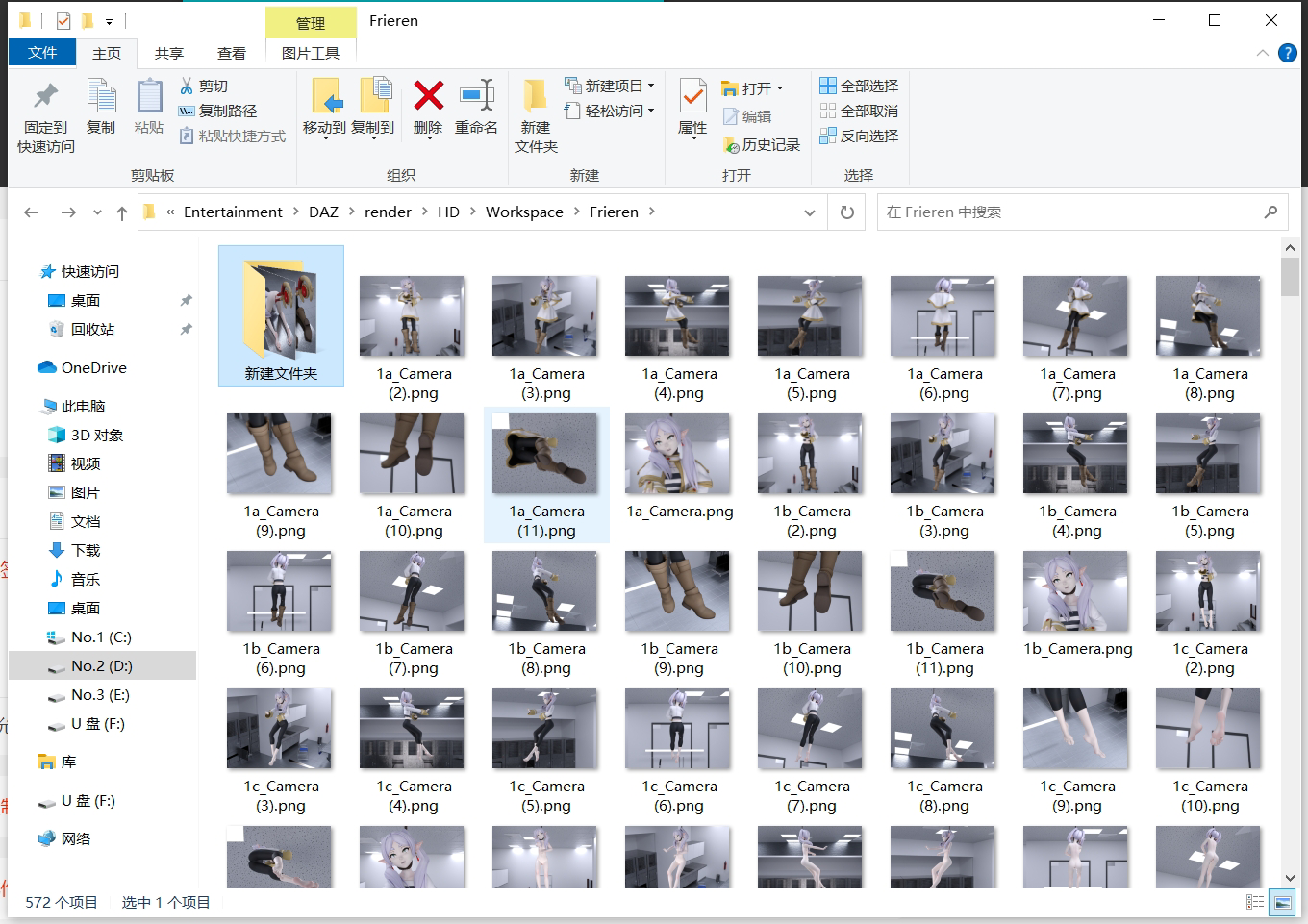Click Select none (全部取消)

click(859, 111)
